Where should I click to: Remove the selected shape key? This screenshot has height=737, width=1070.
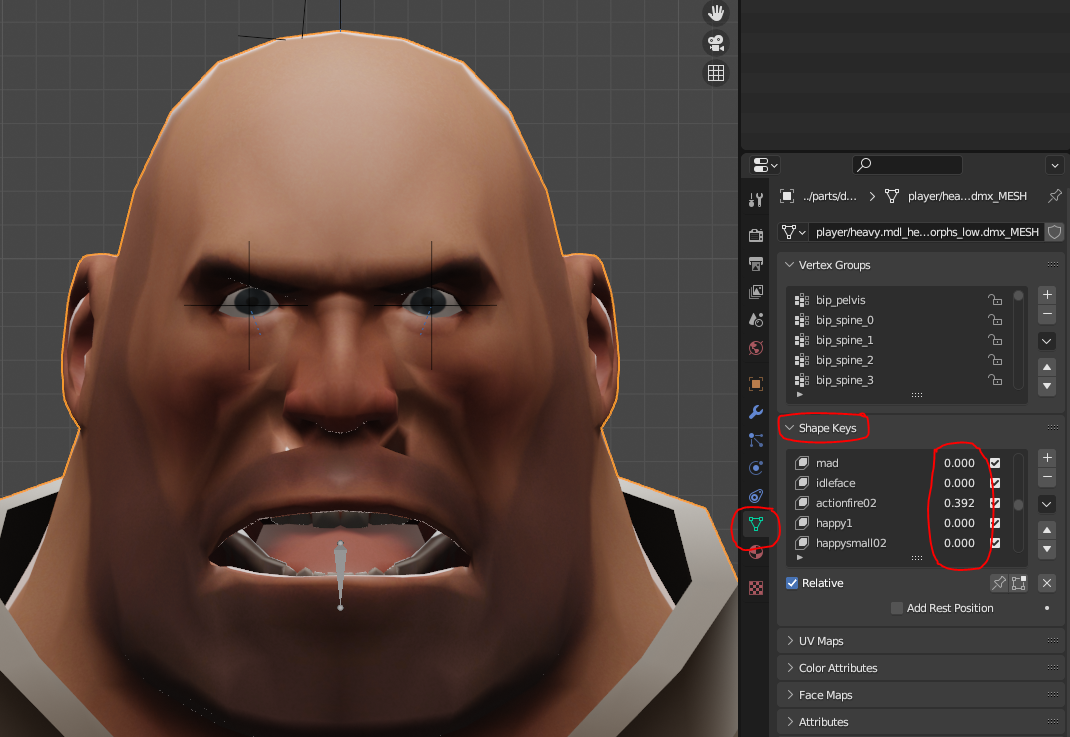click(1047, 476)
